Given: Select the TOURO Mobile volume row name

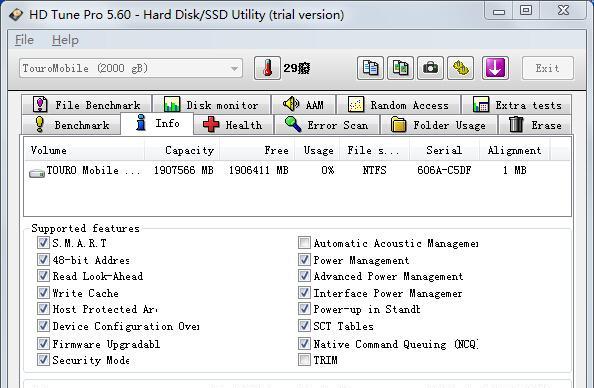Looking at the screenshot, I should tap(93, 171).
